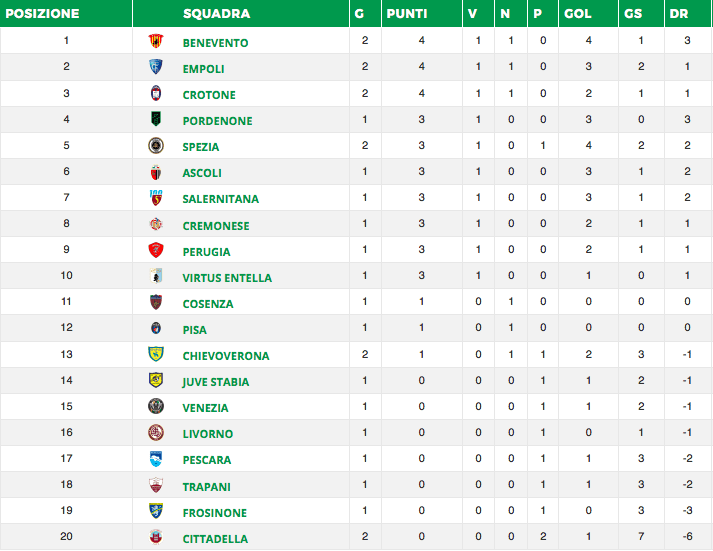Image resolution: width=713 pixels, height=551 pixels.
Task: Click the Cittadella team crest icon
Action: 155,538
